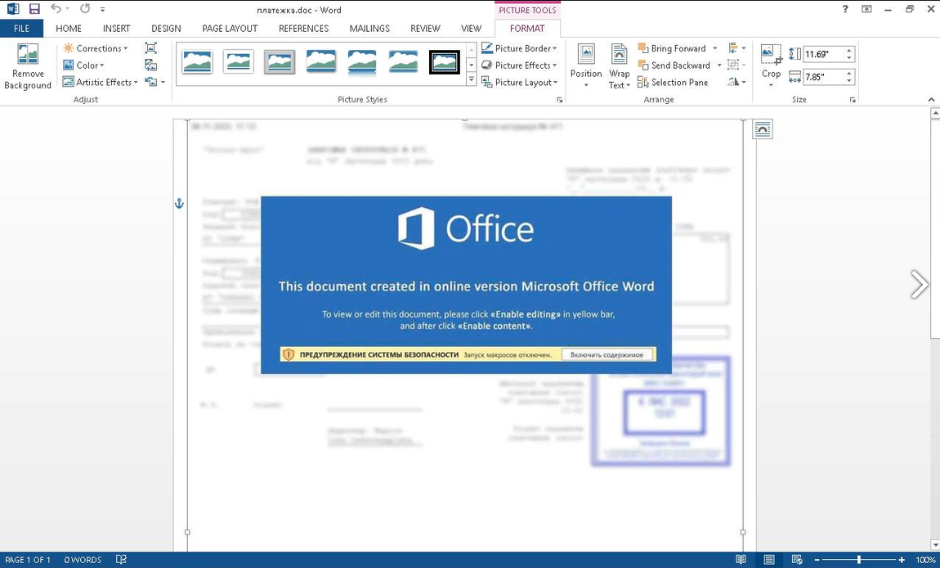Select the FORMAT picture tools tab

[528, 28]
